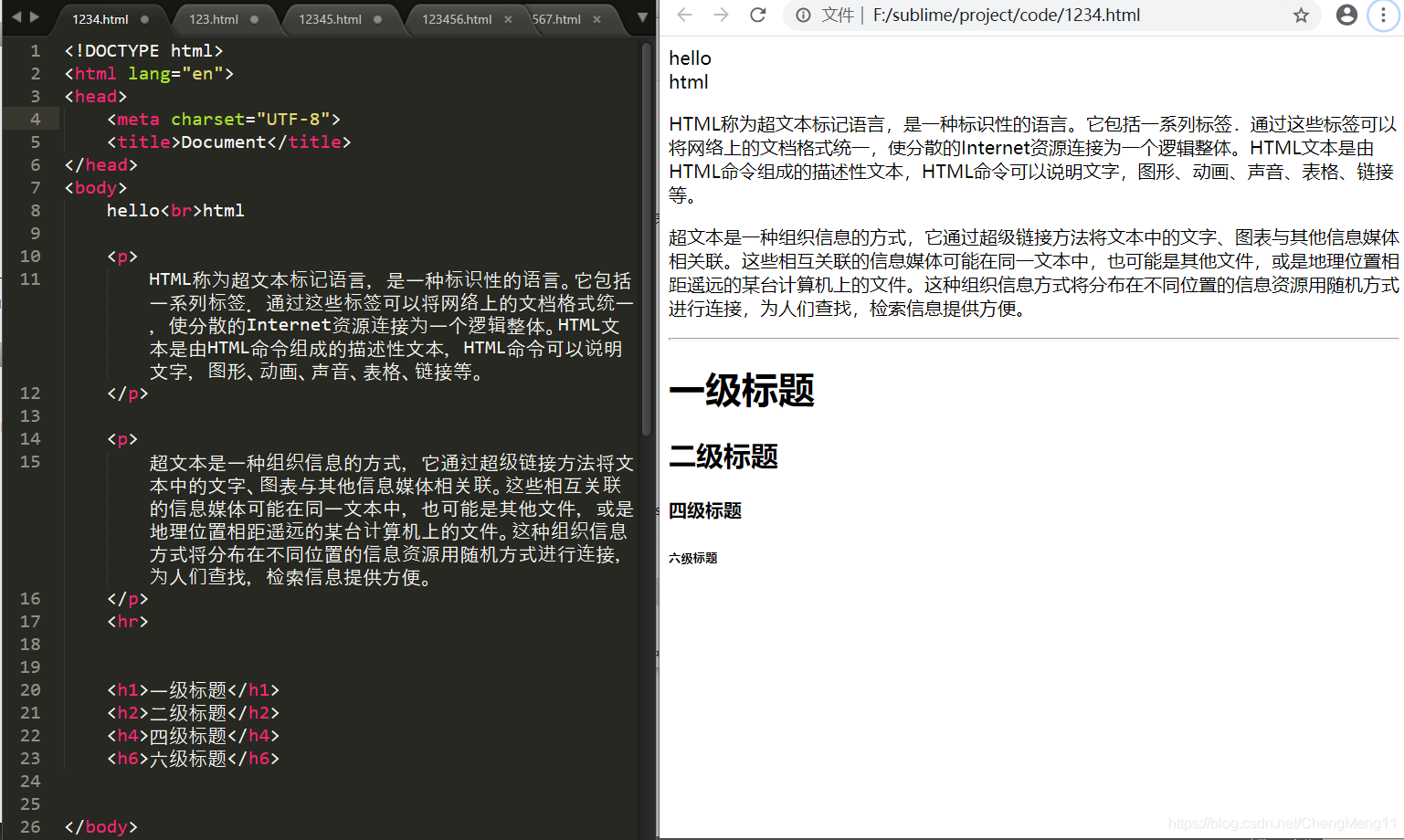This screenshot has height=840, width=1404.
Task: Click line number 11 in the gutter
Action: click(30, 279)
